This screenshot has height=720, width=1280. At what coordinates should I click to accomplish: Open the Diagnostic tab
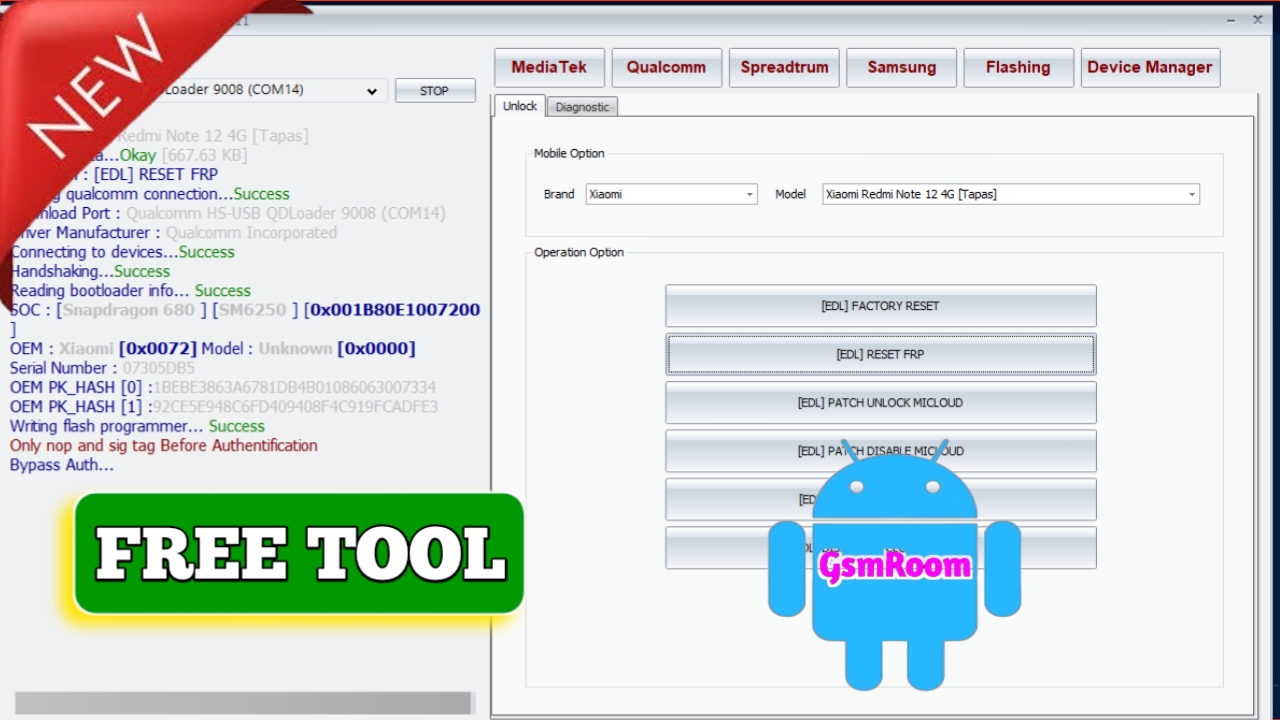582,107
